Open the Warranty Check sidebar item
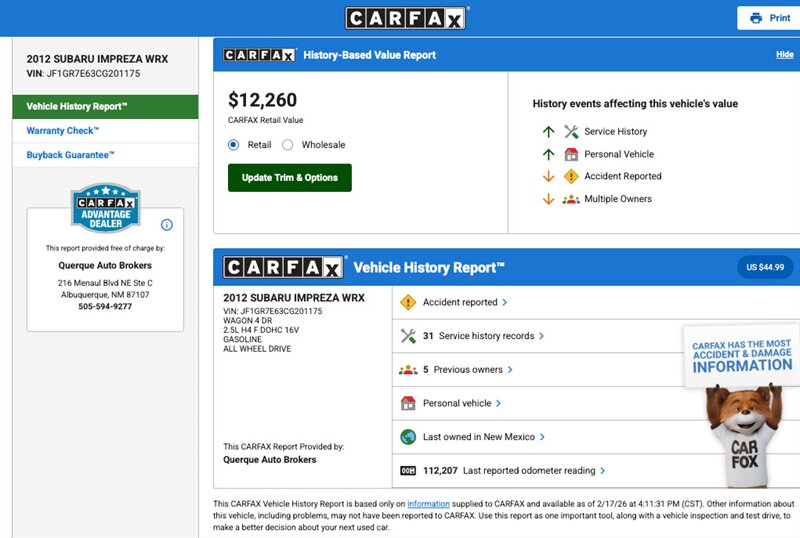 tap(63, 131)
